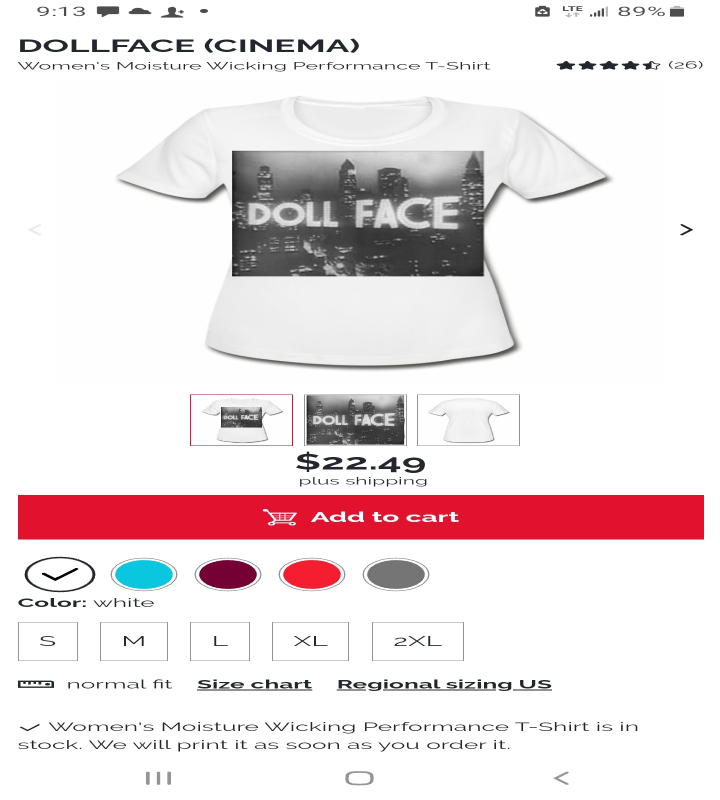Open the star rating reviews
This screenshot has height=800, width=720.
(630, 65)
